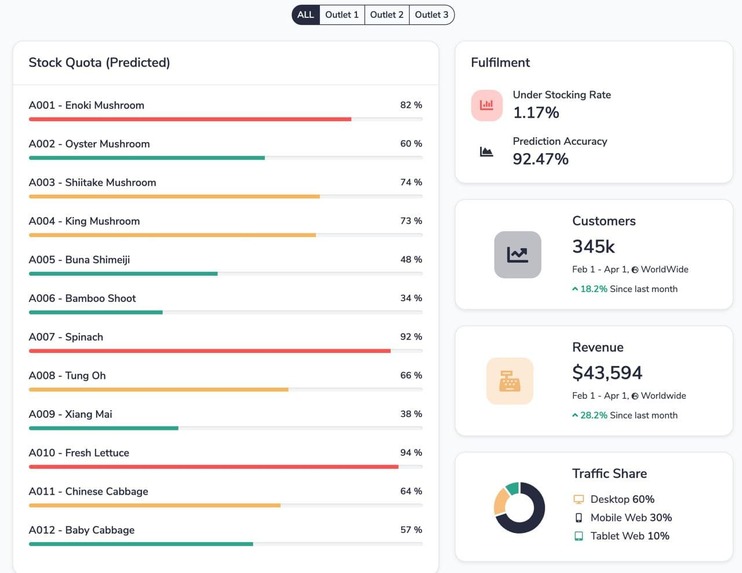Viewport: 742px width, 573px height.
Task: Click the up arrow beside 18.2%
Action: pyautogui.click(x=575, y=289)
